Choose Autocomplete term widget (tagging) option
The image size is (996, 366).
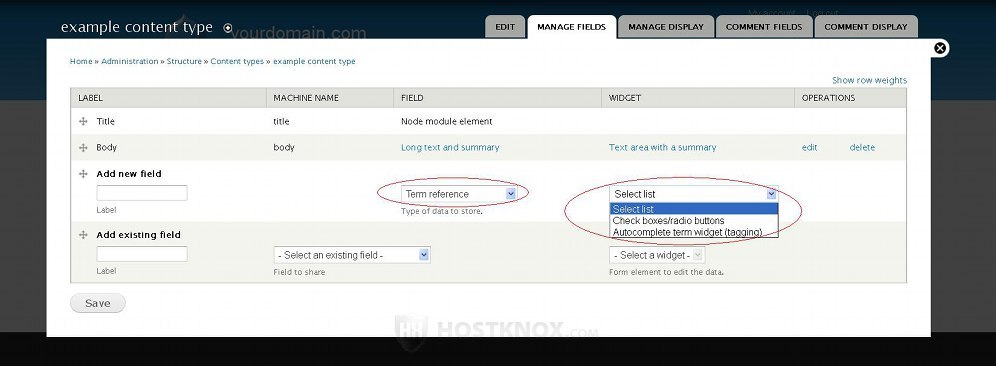tap(694, 232)
